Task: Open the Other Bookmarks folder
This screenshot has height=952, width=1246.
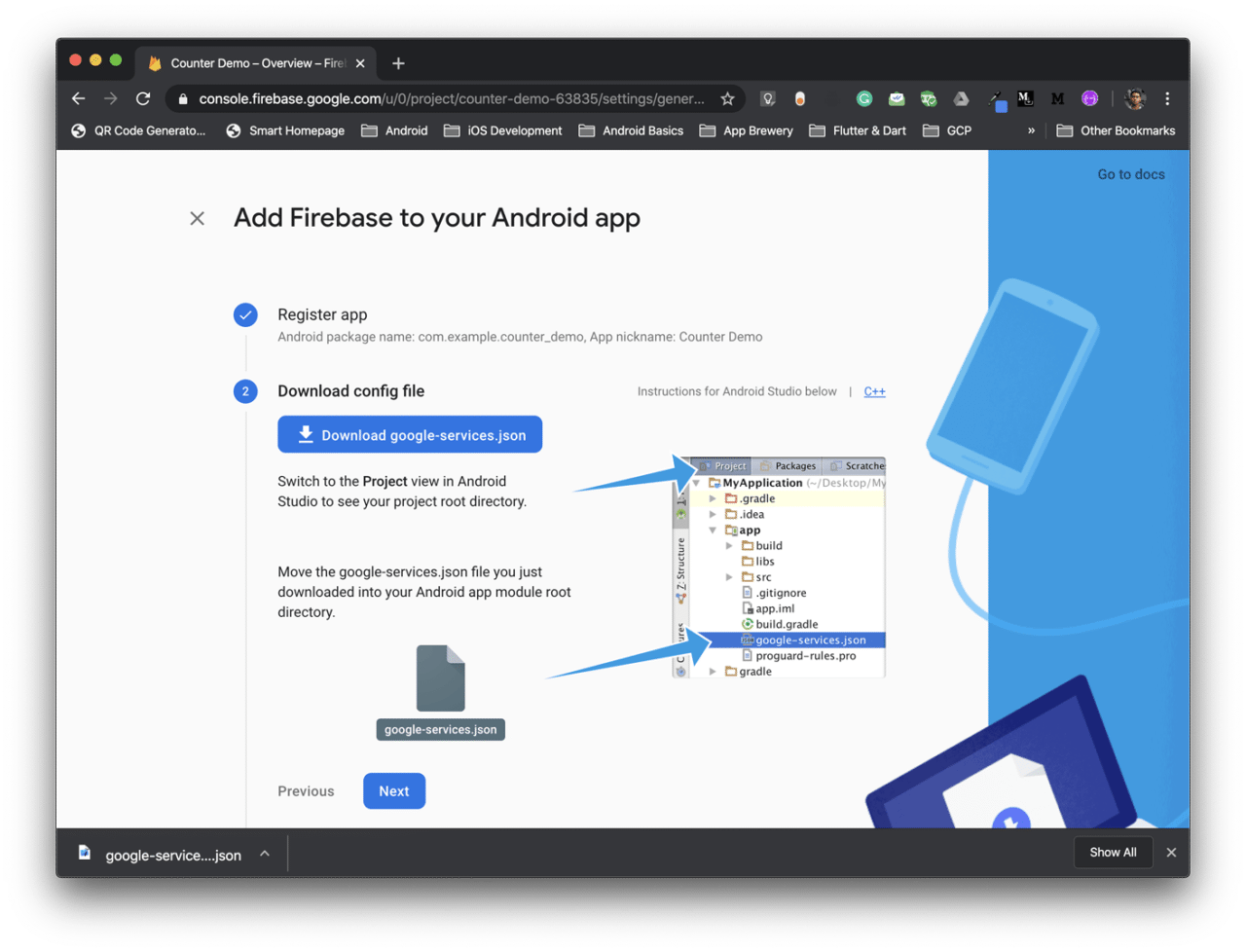Action: [1116, 130]
